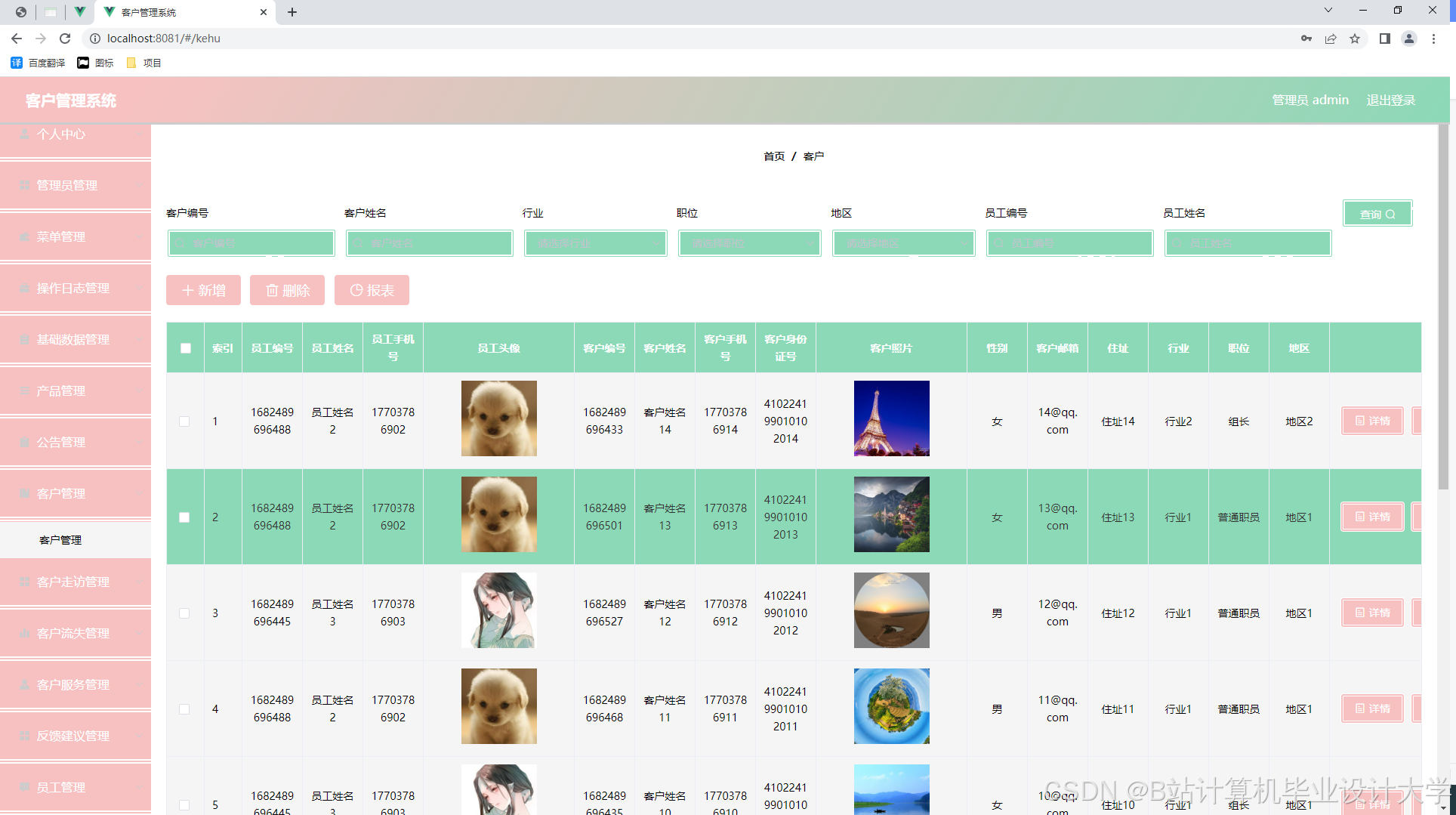Open the browser three-dot menu
1456x815 pixels.
[x=1433, y=39]
